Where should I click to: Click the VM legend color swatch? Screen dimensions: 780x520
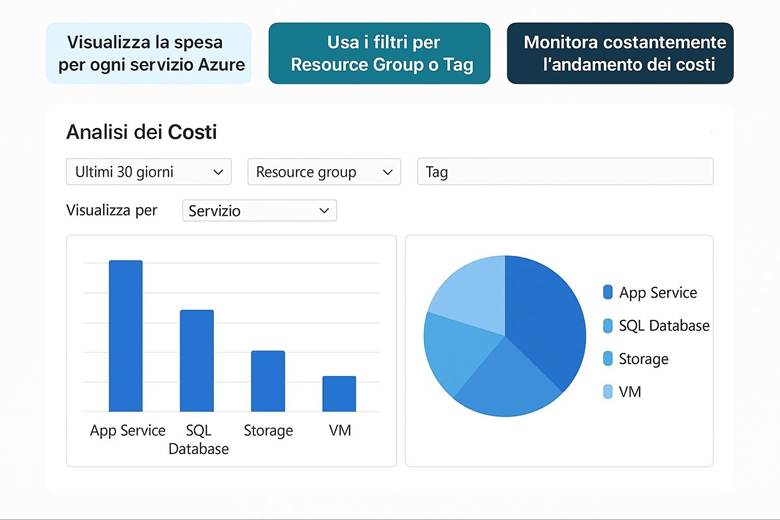click(x=607, y=392)
